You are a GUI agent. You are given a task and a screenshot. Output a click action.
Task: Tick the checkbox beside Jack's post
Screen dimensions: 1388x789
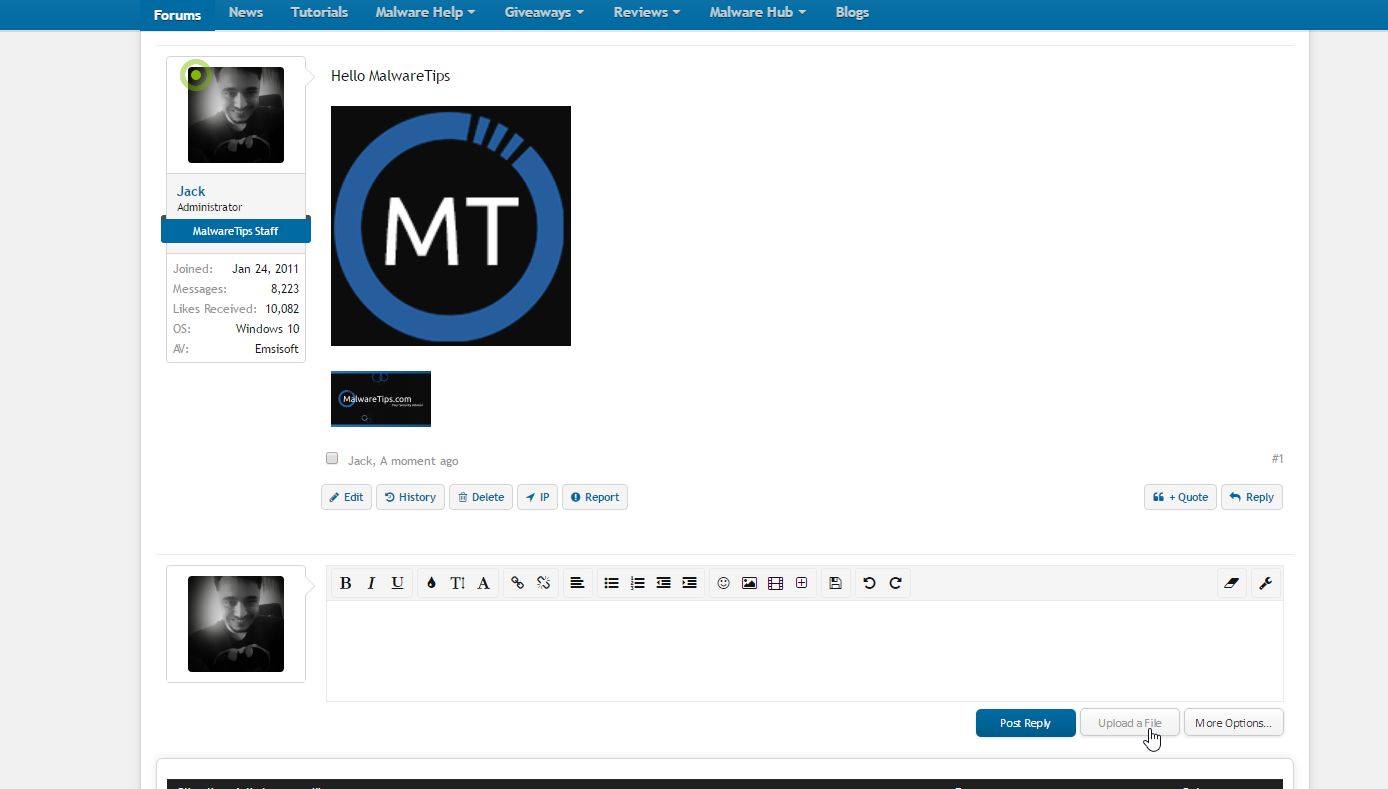332,458
